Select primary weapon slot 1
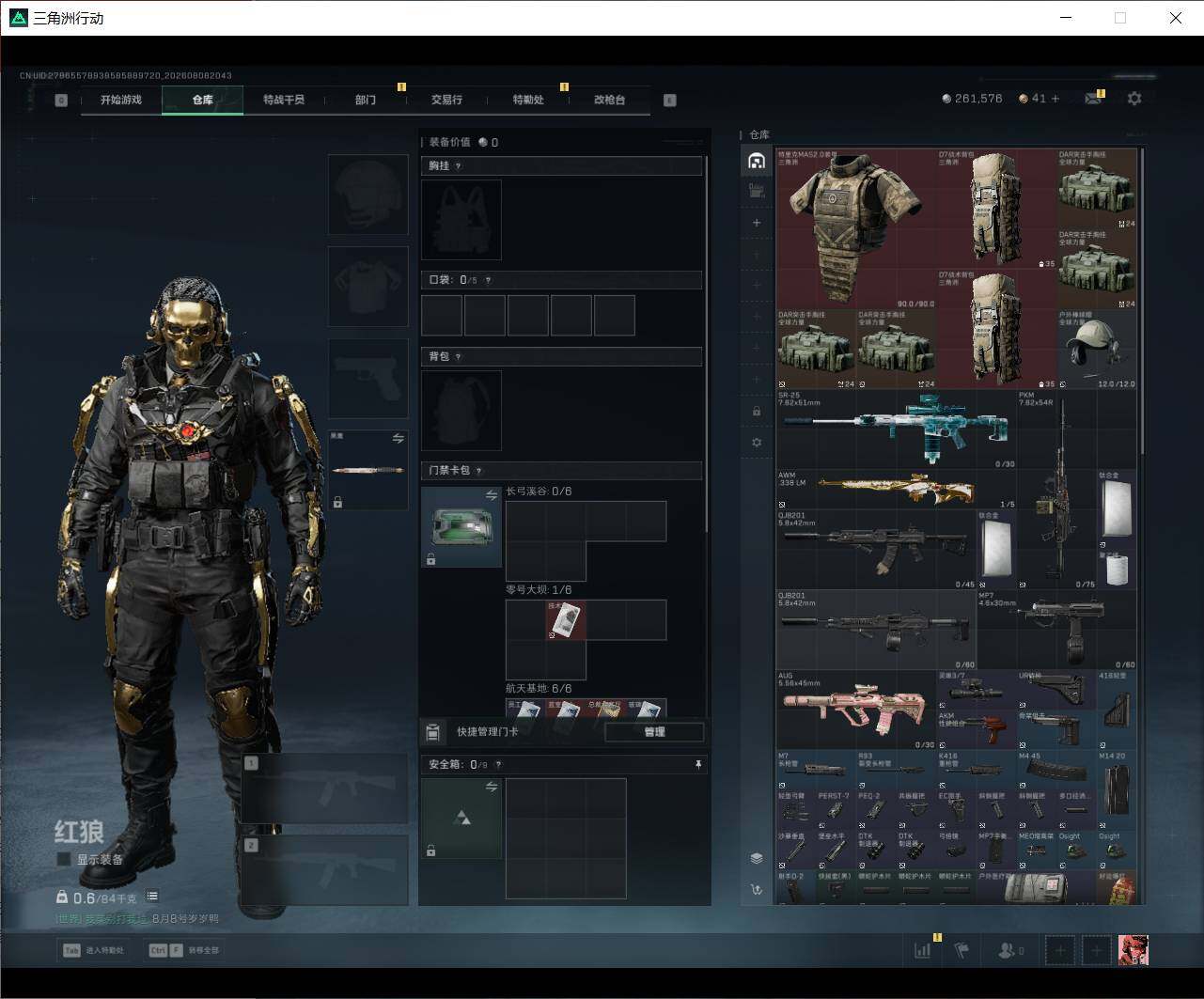This screenshot has width=1204, height=999. coord(325,788)
